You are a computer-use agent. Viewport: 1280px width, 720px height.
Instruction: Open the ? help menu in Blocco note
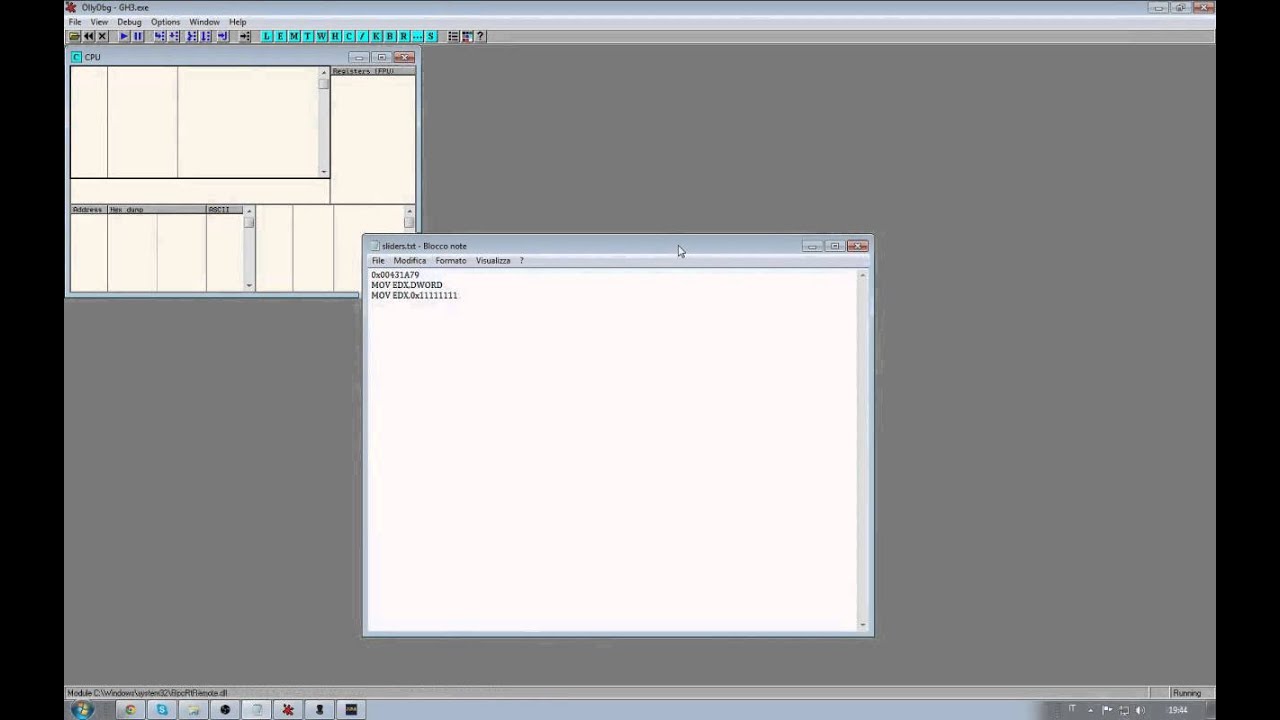[521, 260]
